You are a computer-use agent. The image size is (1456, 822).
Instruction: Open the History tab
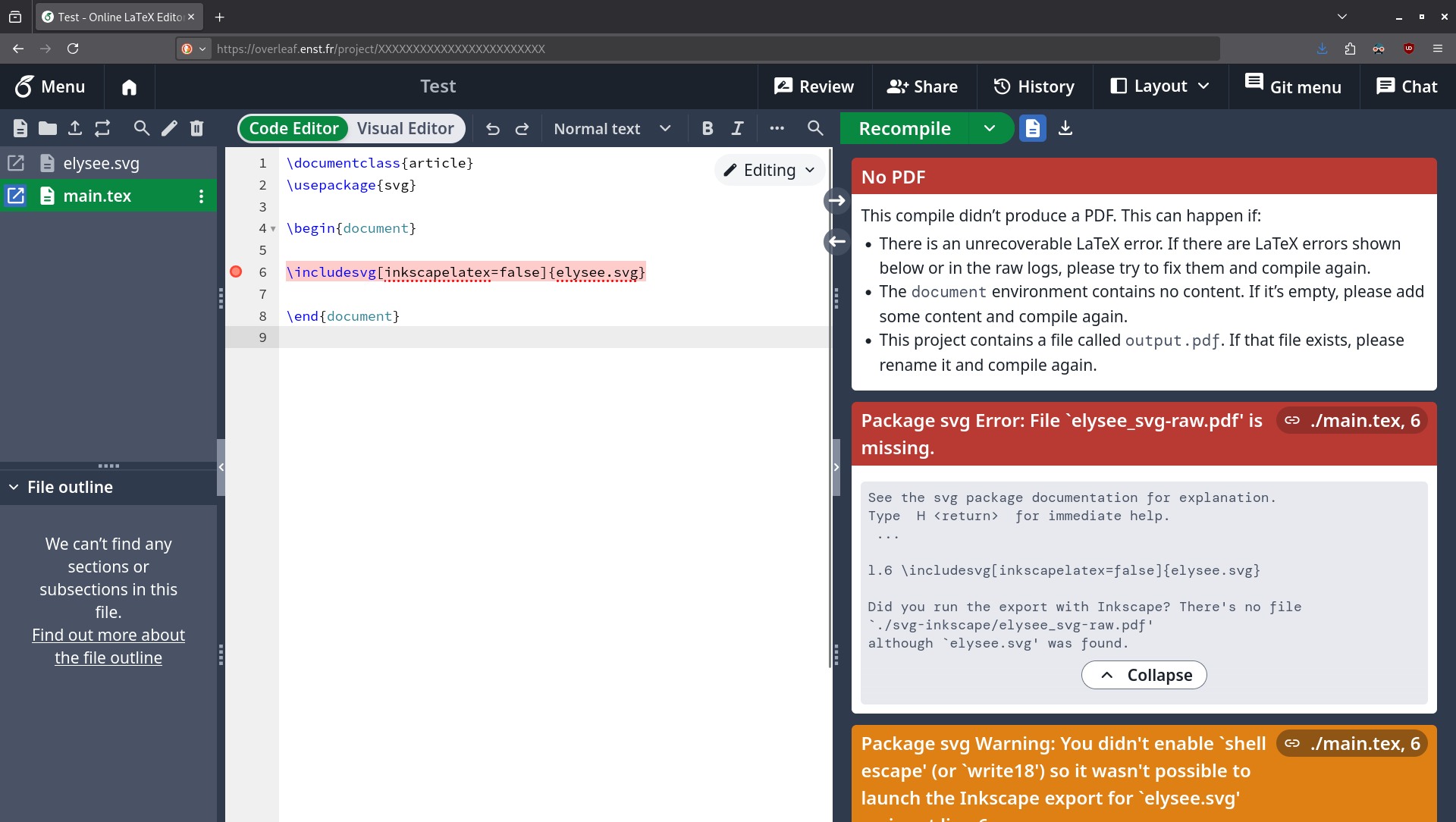pyautogui.click(x=1034, y=86)
